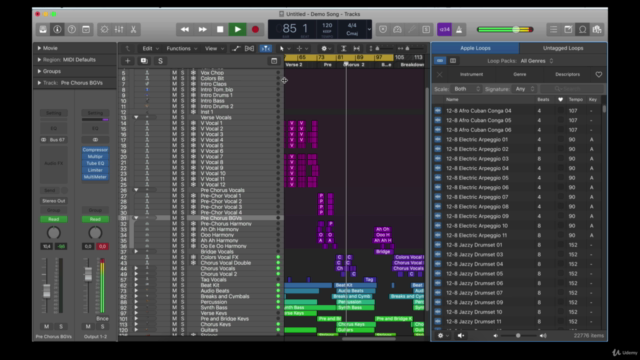The height and width of the screenshot is (360, 640).
Task: Open the Edit menu in Tracks area
Action: point(149,49)
